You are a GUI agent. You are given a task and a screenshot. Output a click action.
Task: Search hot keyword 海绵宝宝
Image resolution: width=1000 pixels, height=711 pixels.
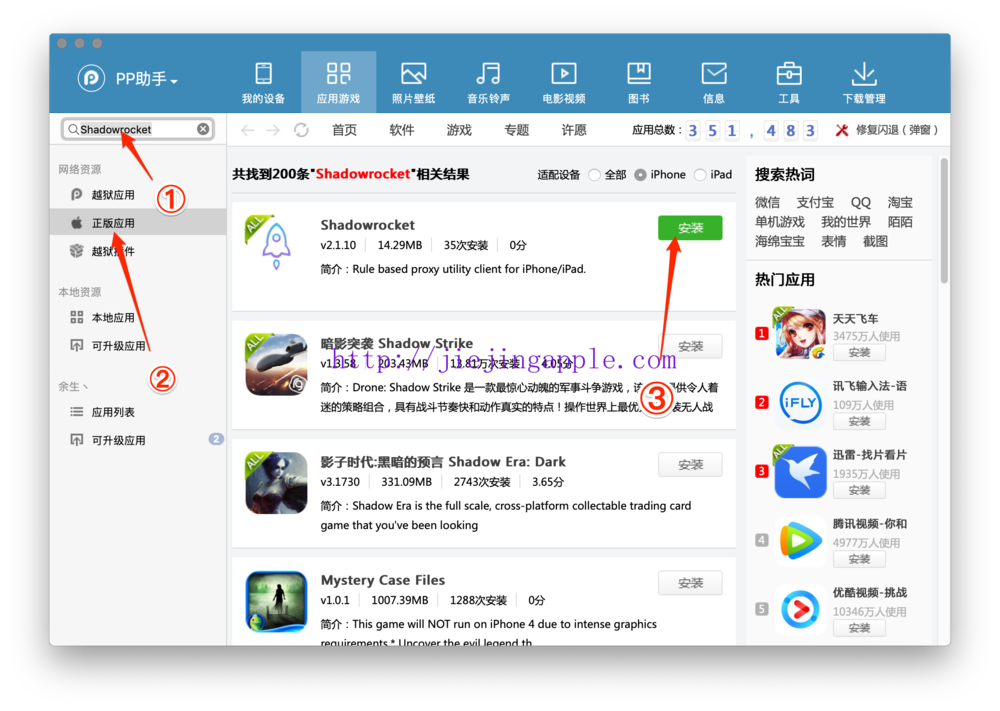(x=779, y=241)
